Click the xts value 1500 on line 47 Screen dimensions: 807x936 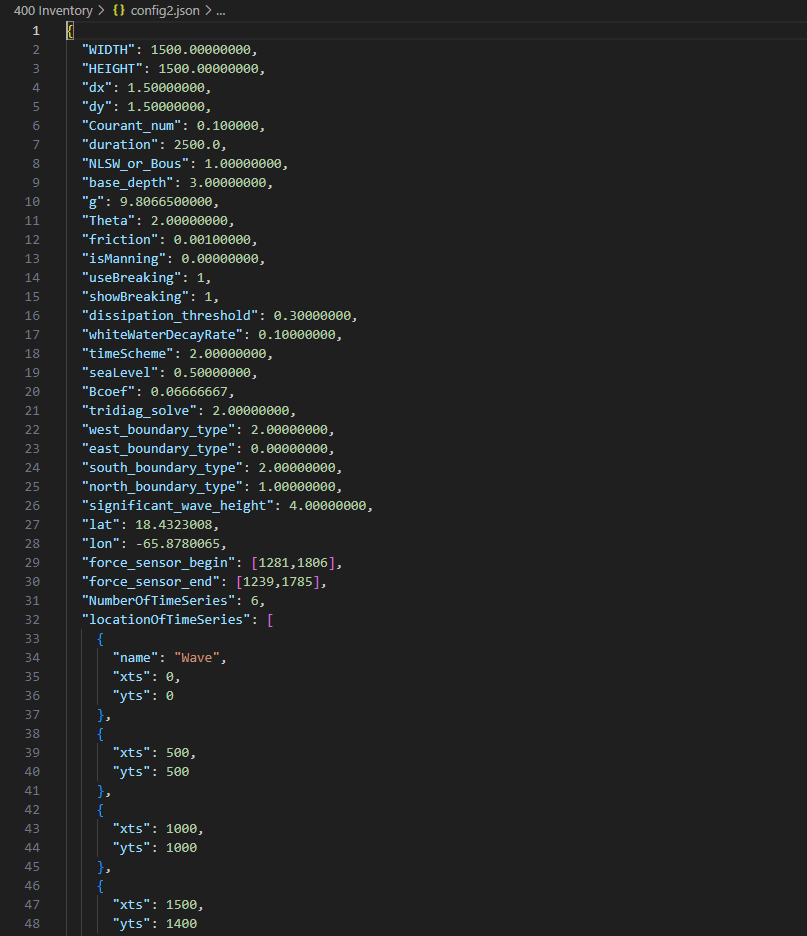(x=181, y=905)
